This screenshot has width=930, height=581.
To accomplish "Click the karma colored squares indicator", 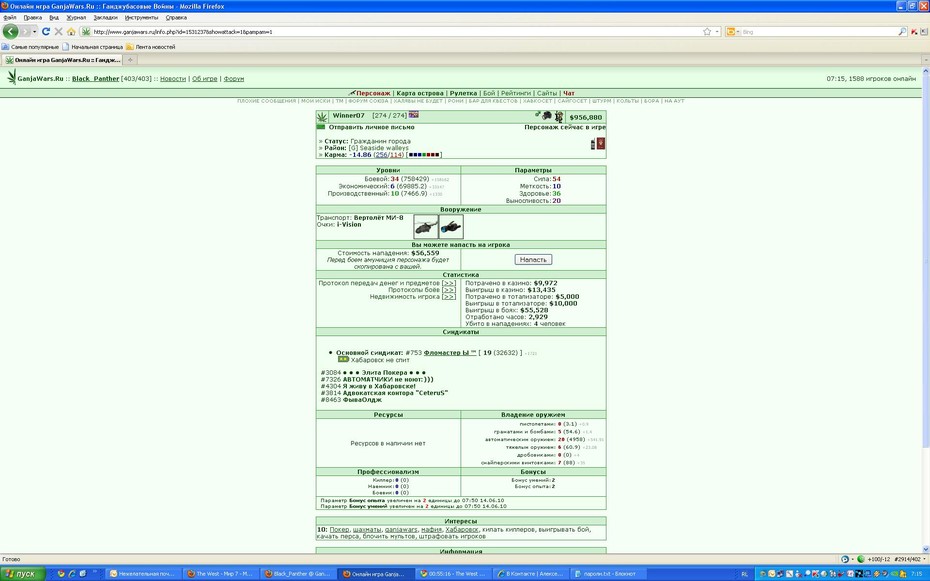I will click(x=424, y=155).
